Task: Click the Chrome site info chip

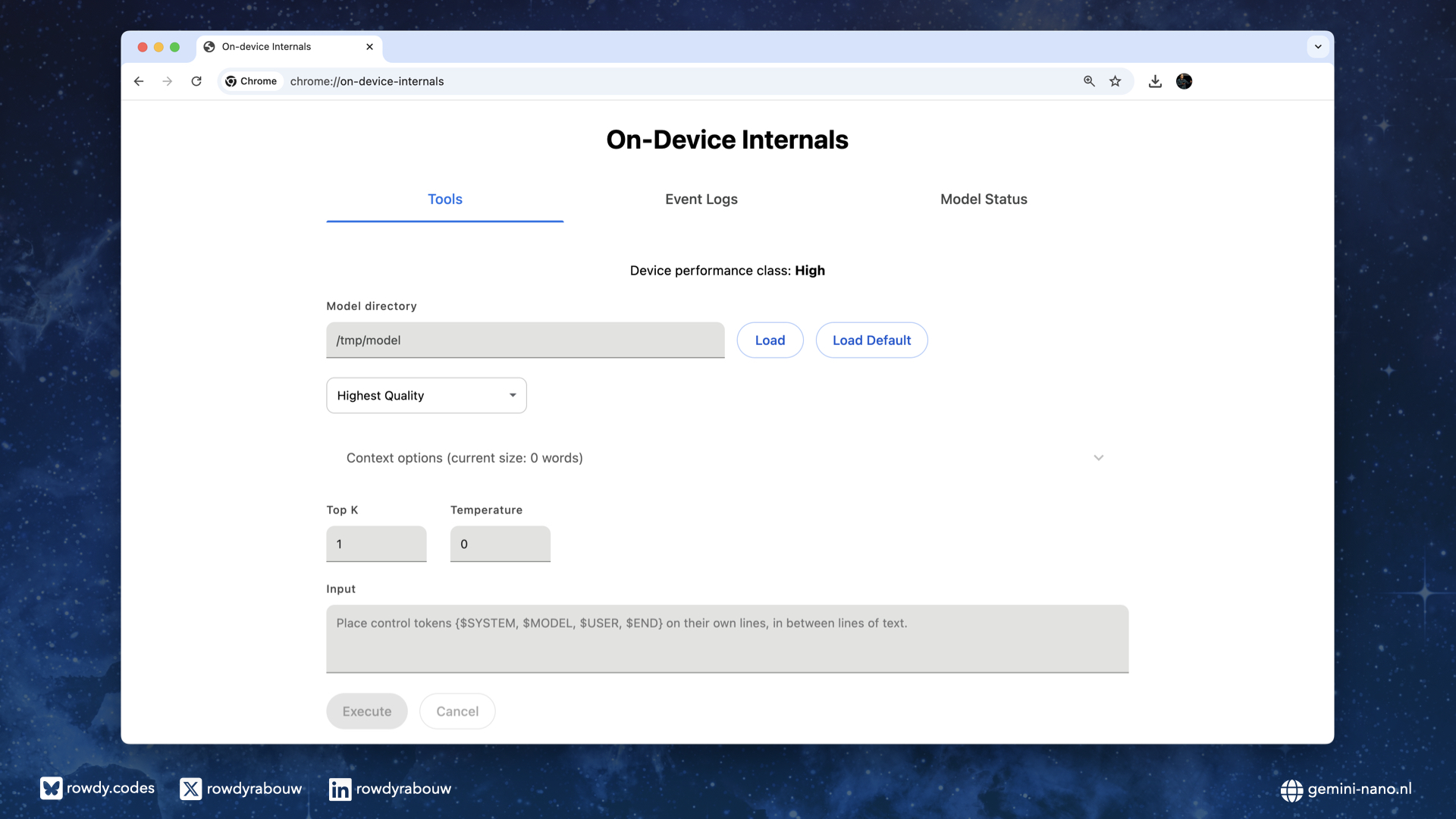Action: [x=252, y=81]
